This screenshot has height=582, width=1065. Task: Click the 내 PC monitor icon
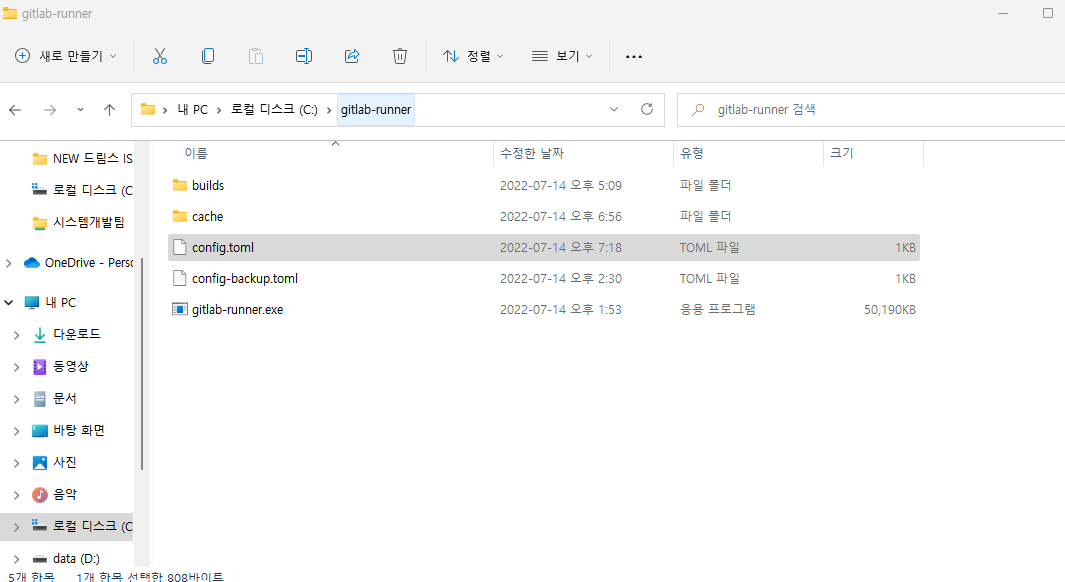click(x=32, y=303)
